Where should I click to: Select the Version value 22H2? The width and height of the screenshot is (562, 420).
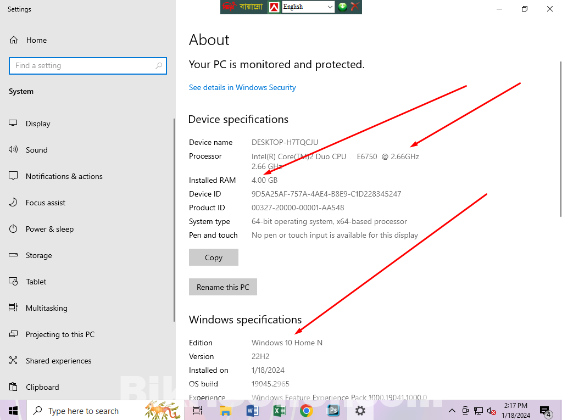[260, 356]
